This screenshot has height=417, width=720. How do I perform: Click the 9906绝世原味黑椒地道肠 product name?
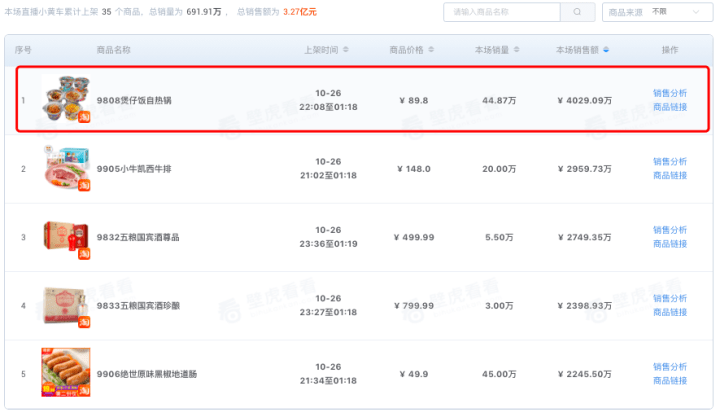click(146, 374)
